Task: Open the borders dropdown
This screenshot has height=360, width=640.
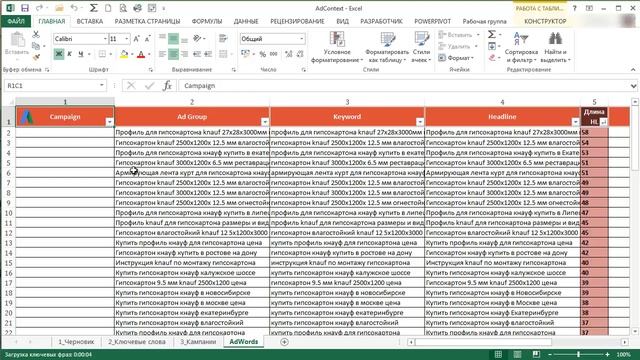Action: click(x=110, y=54)
